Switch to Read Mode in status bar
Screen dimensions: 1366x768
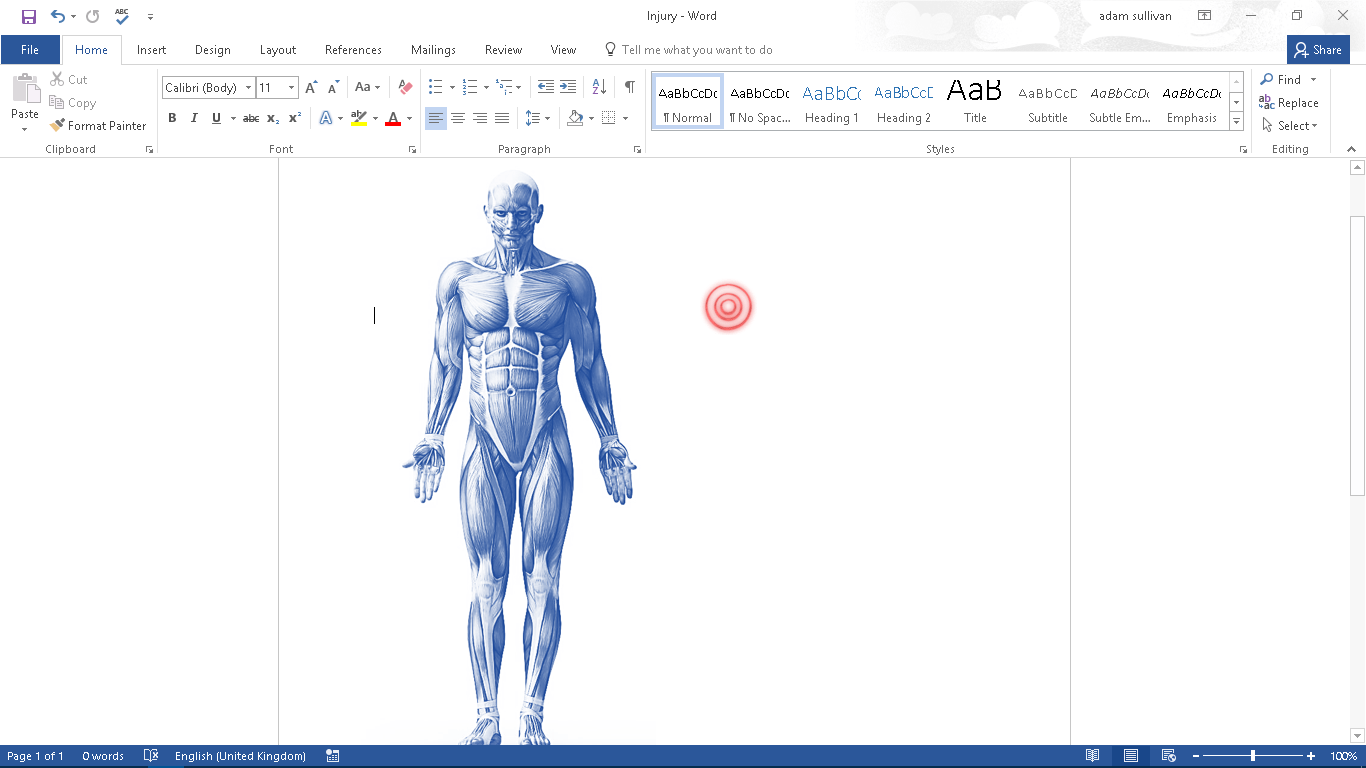[x=1092, y=755]
